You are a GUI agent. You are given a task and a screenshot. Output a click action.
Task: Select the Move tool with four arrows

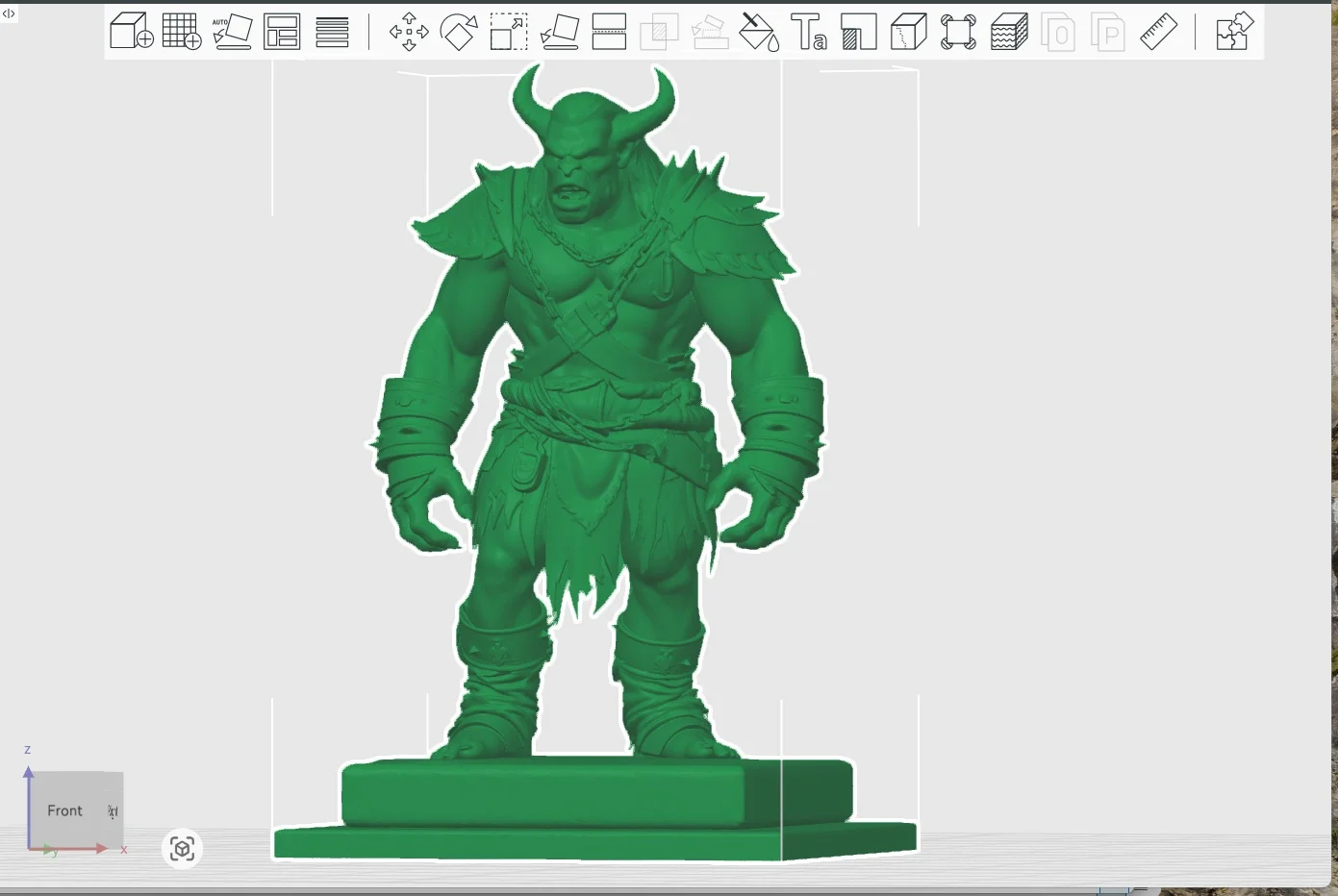click(x=409, y=32)
